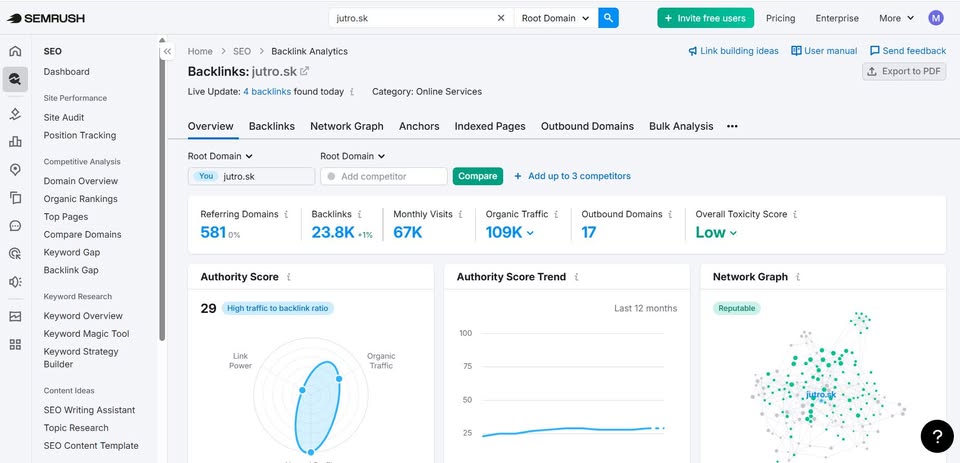Open Keyword Magic Tool in sidebar
Image resolution: width=960 pixels, height=463 pixels.
[86, 334]
